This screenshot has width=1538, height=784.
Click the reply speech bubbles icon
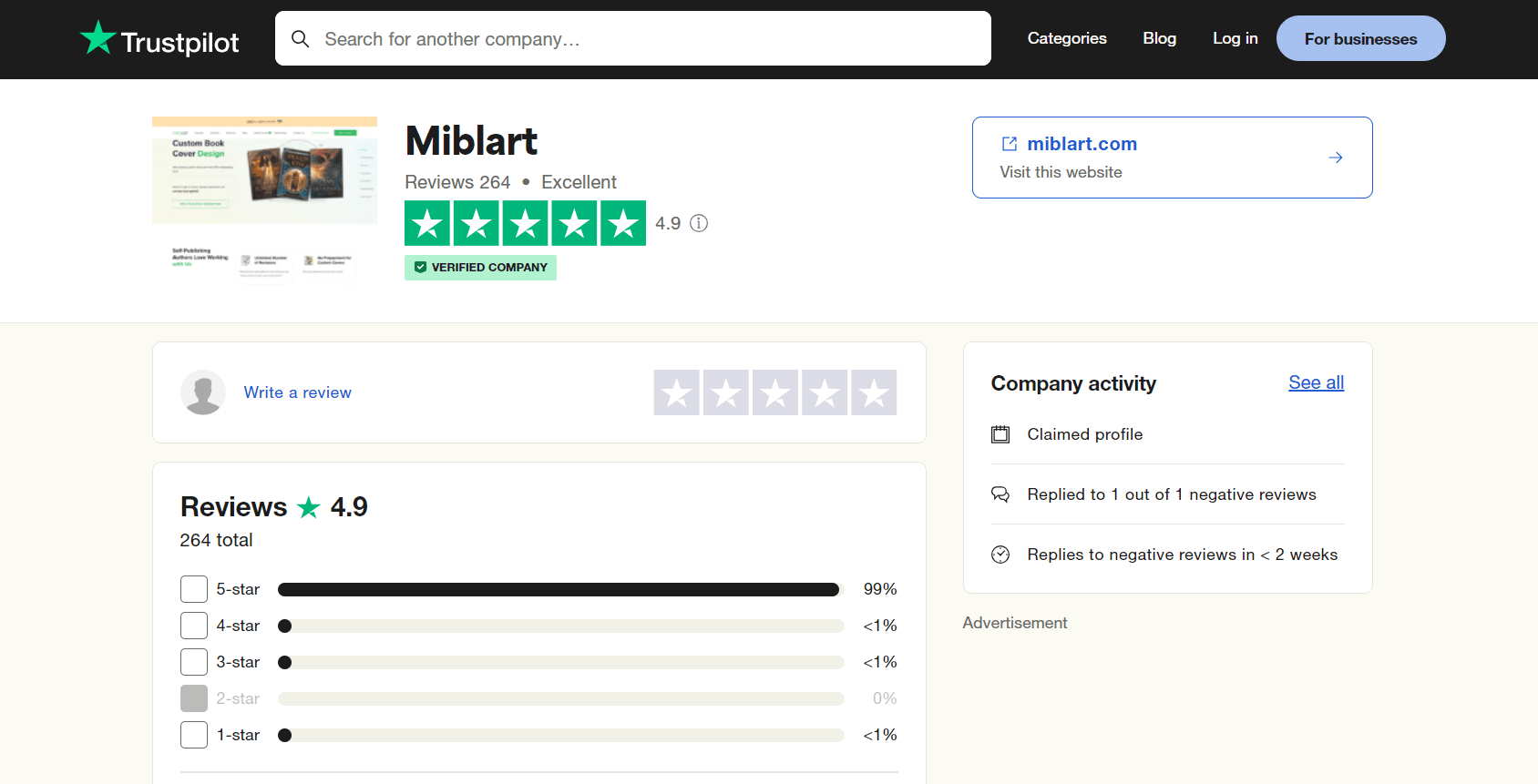[x=1000, y=494]
